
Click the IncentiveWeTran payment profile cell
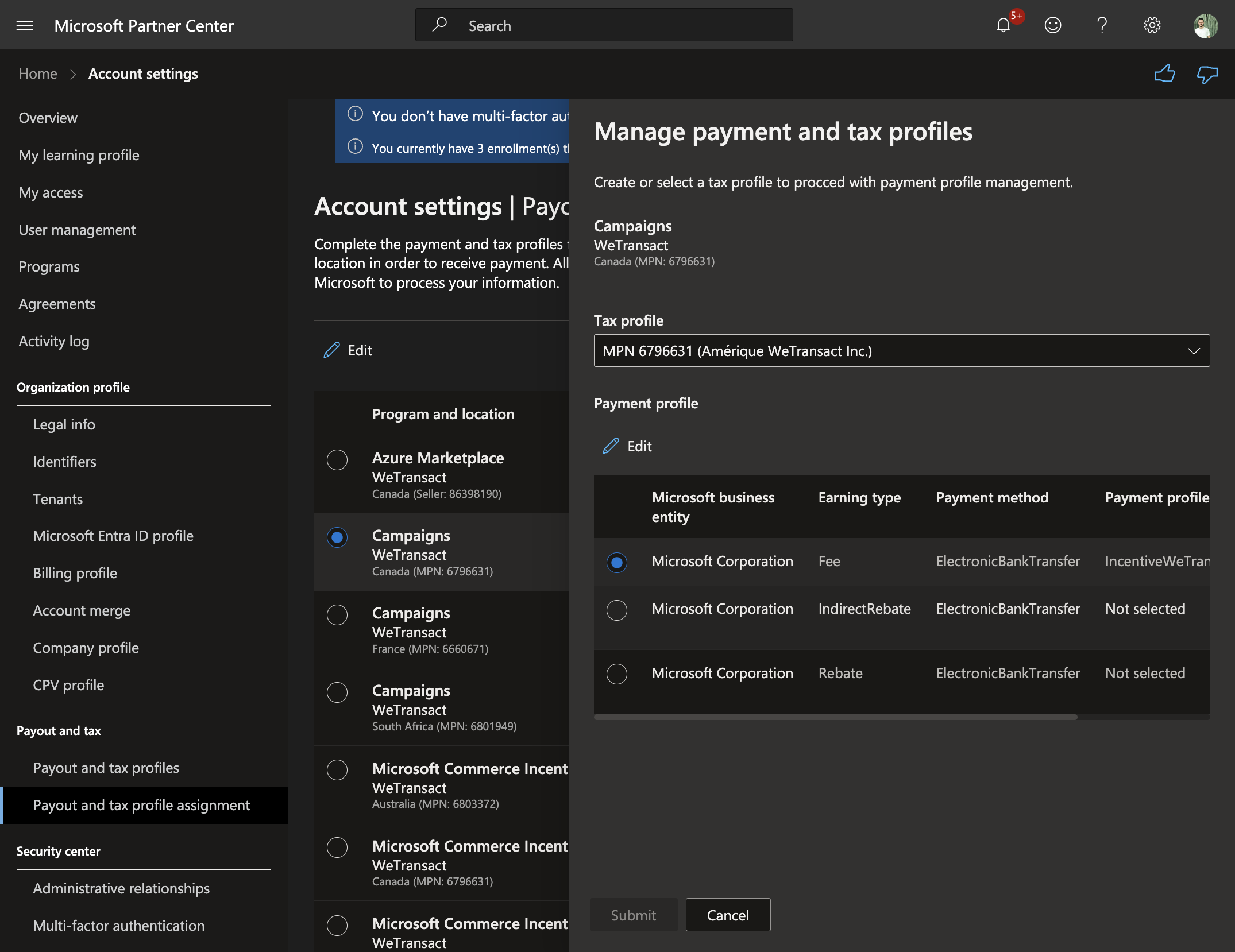tap(1157, 561)
